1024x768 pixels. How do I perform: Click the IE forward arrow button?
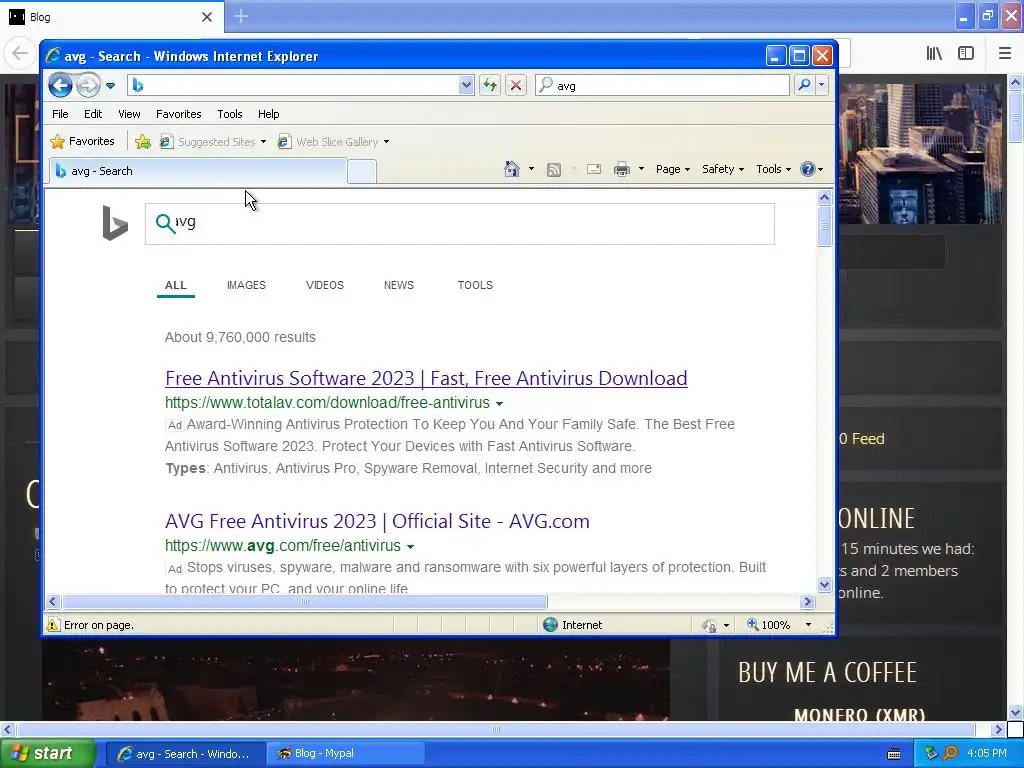(x=89, y=86)
